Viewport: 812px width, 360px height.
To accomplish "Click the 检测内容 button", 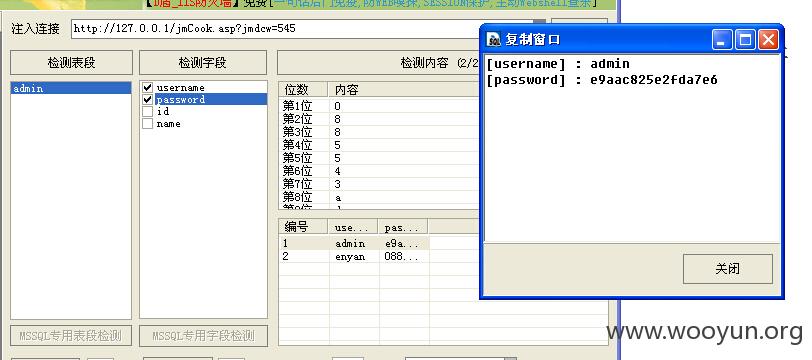I will (379, 63).
